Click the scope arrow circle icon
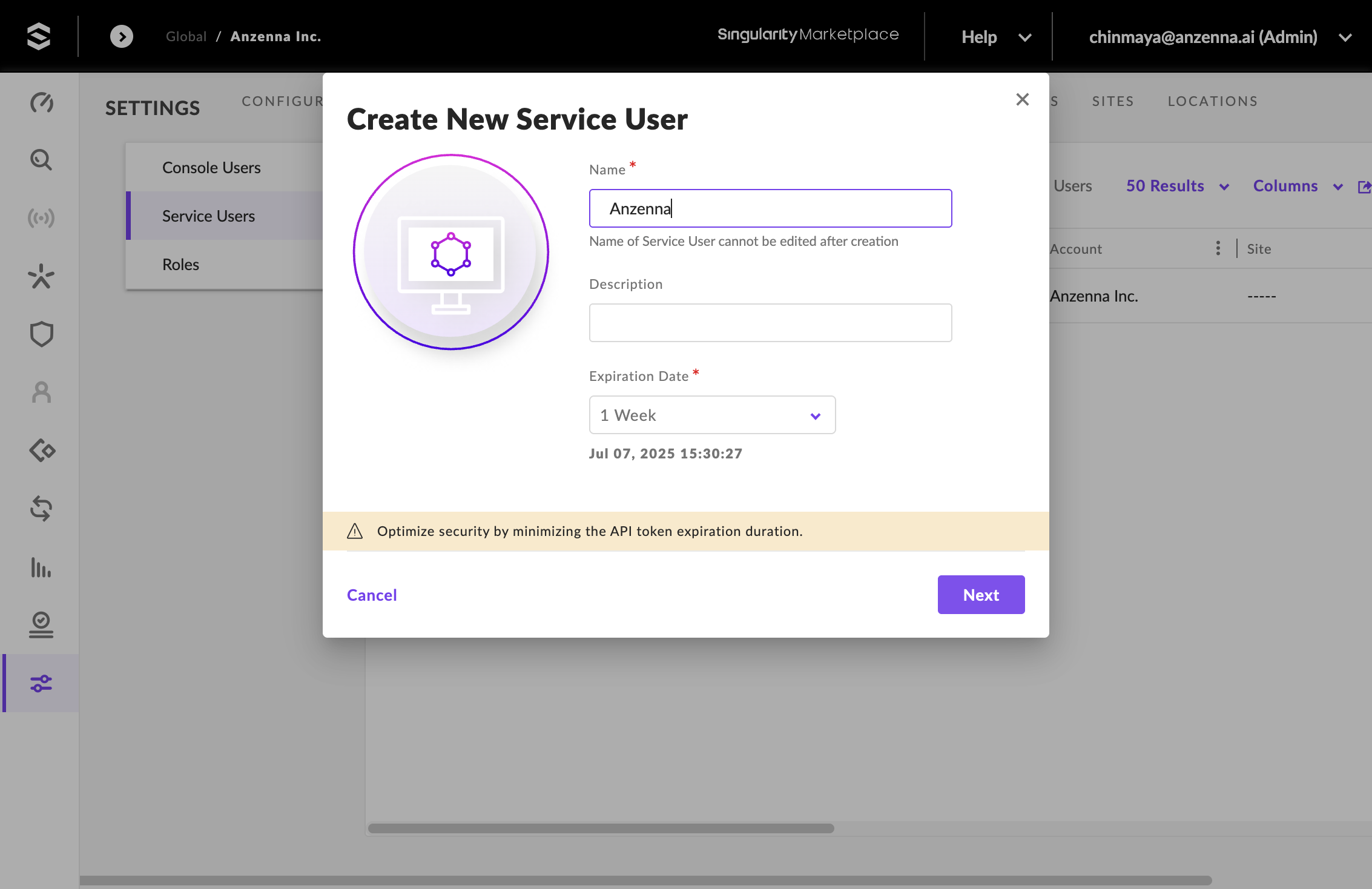The image size is (1372, 889). click(x=122, y=36)
